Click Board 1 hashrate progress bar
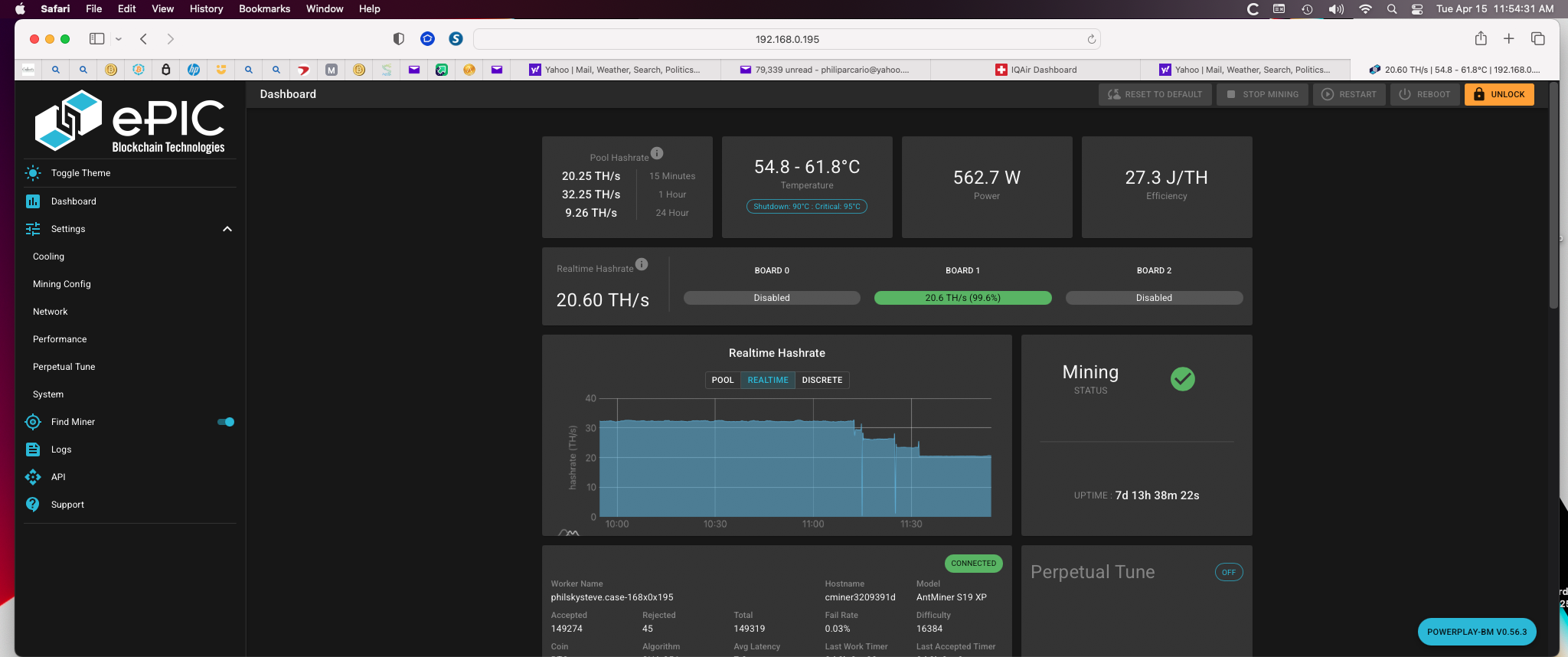 coord(963,298)
